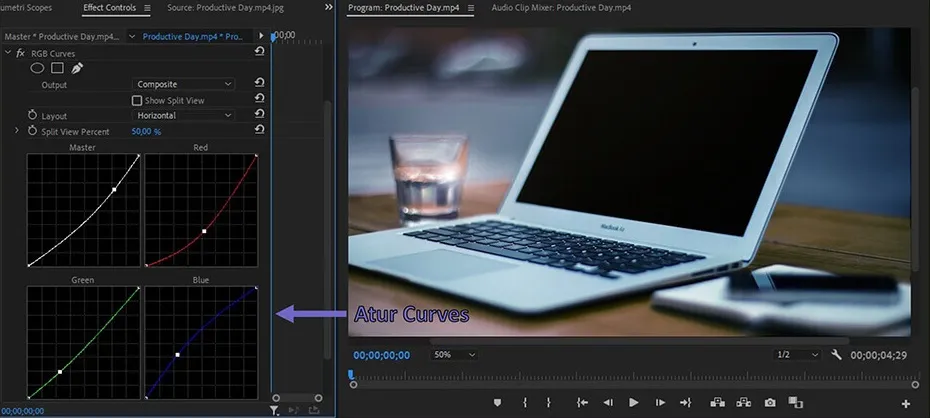
Task: Export a frame with the camera icon
Action: pyautogui.click(x=770, y=403)
